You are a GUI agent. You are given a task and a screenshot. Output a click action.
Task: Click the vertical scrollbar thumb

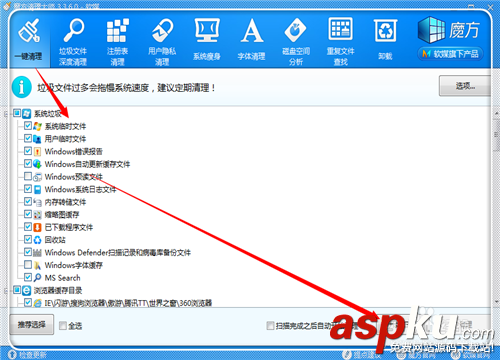[496, 135]
